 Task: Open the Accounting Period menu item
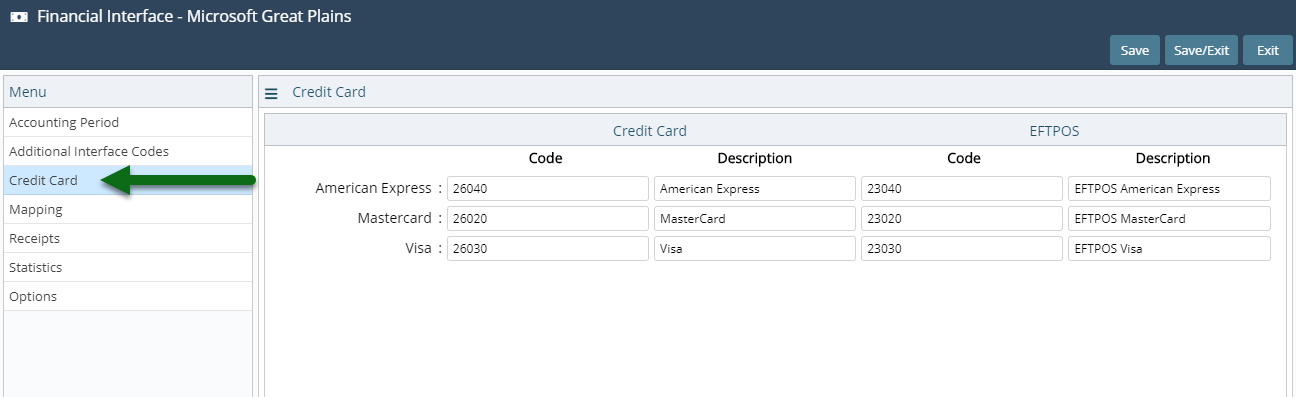point(128,122)
